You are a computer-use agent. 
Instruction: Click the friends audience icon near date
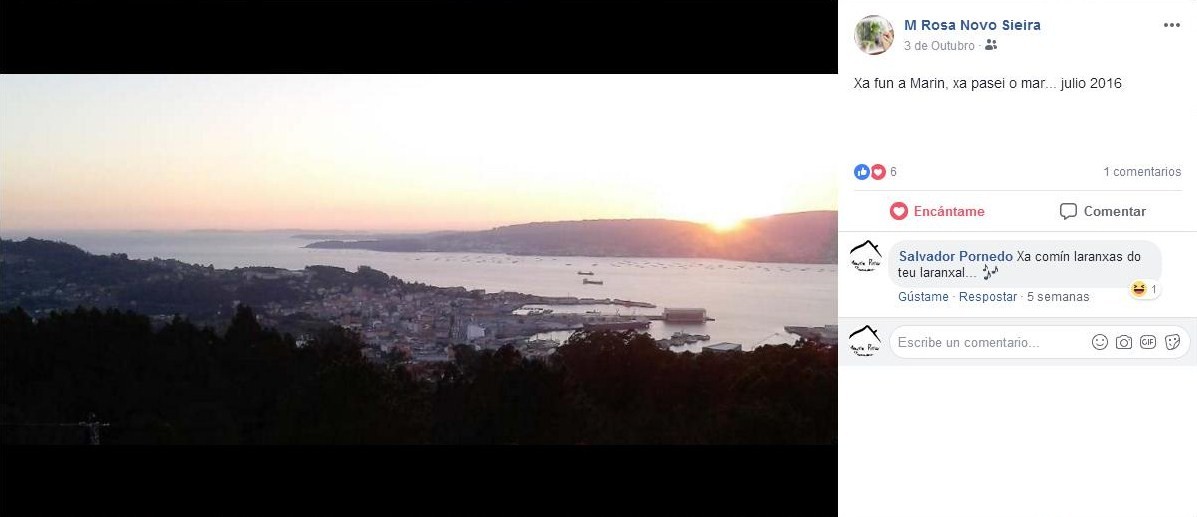click(x=991, y=45)
